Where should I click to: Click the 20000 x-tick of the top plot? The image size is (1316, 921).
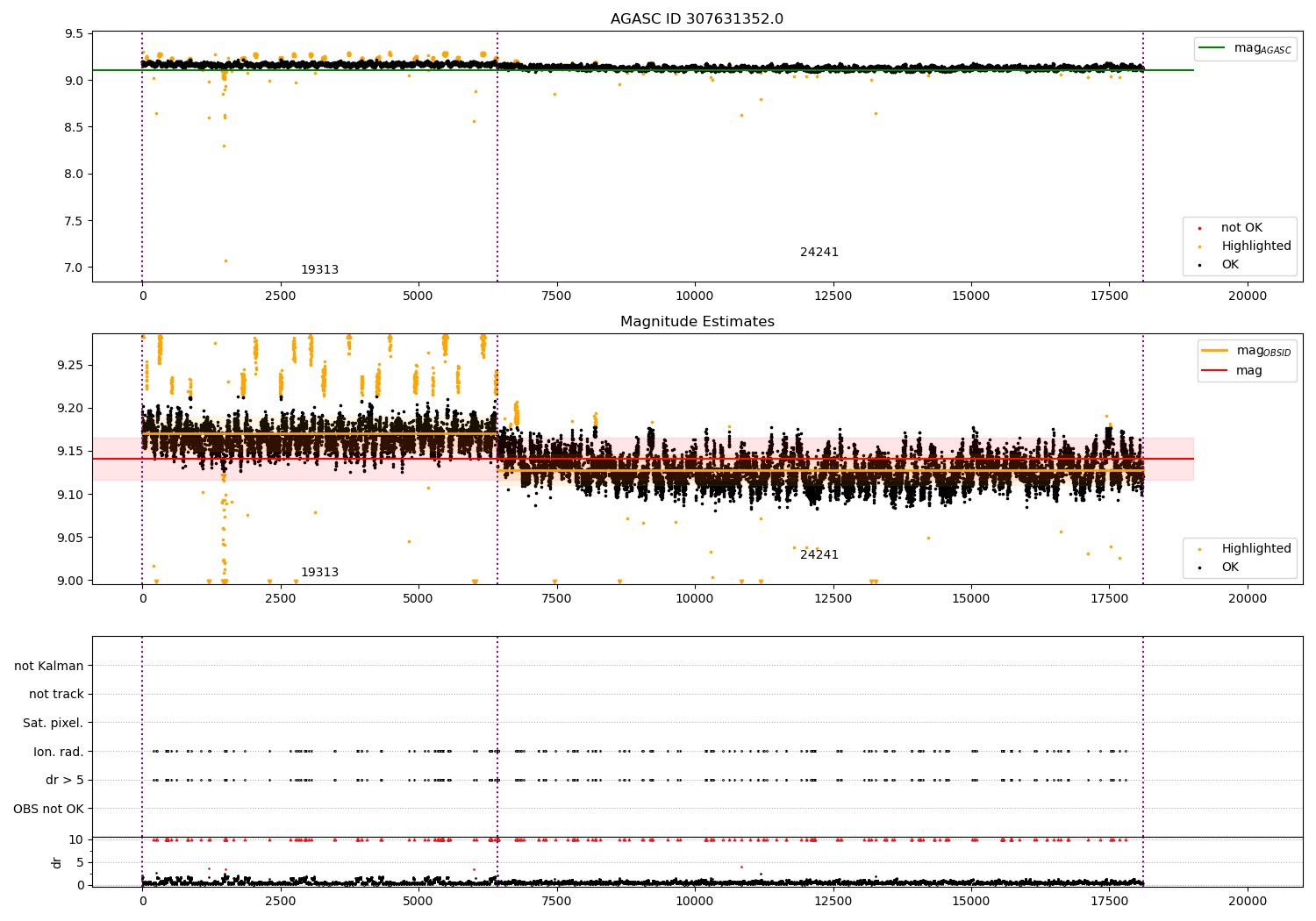[1248, 296]
